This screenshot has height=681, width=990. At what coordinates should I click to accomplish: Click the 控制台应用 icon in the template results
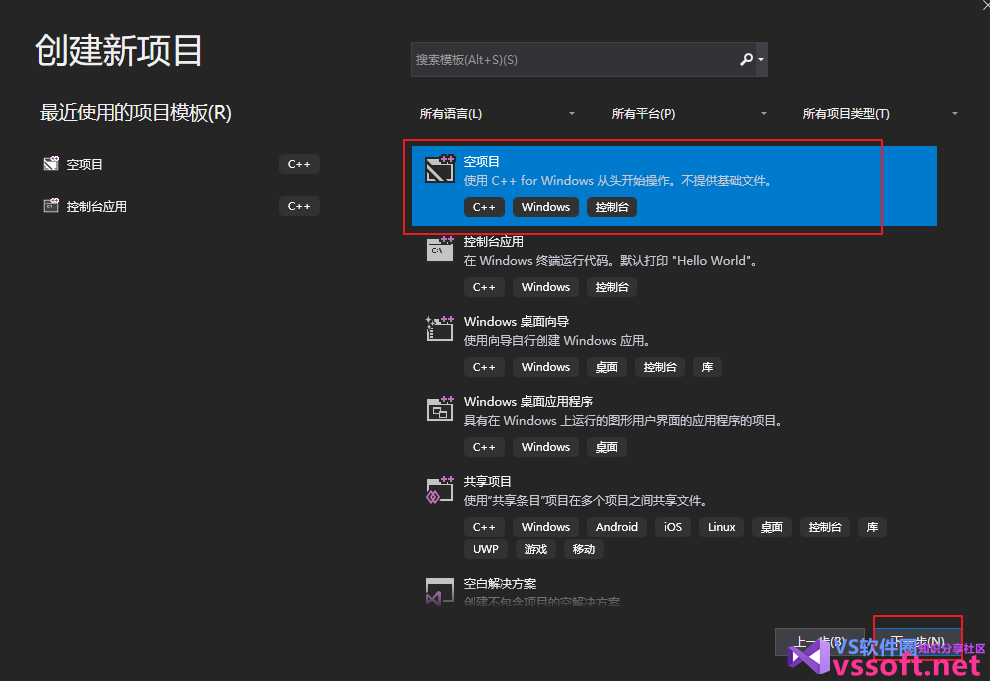[x=439, y=249]
